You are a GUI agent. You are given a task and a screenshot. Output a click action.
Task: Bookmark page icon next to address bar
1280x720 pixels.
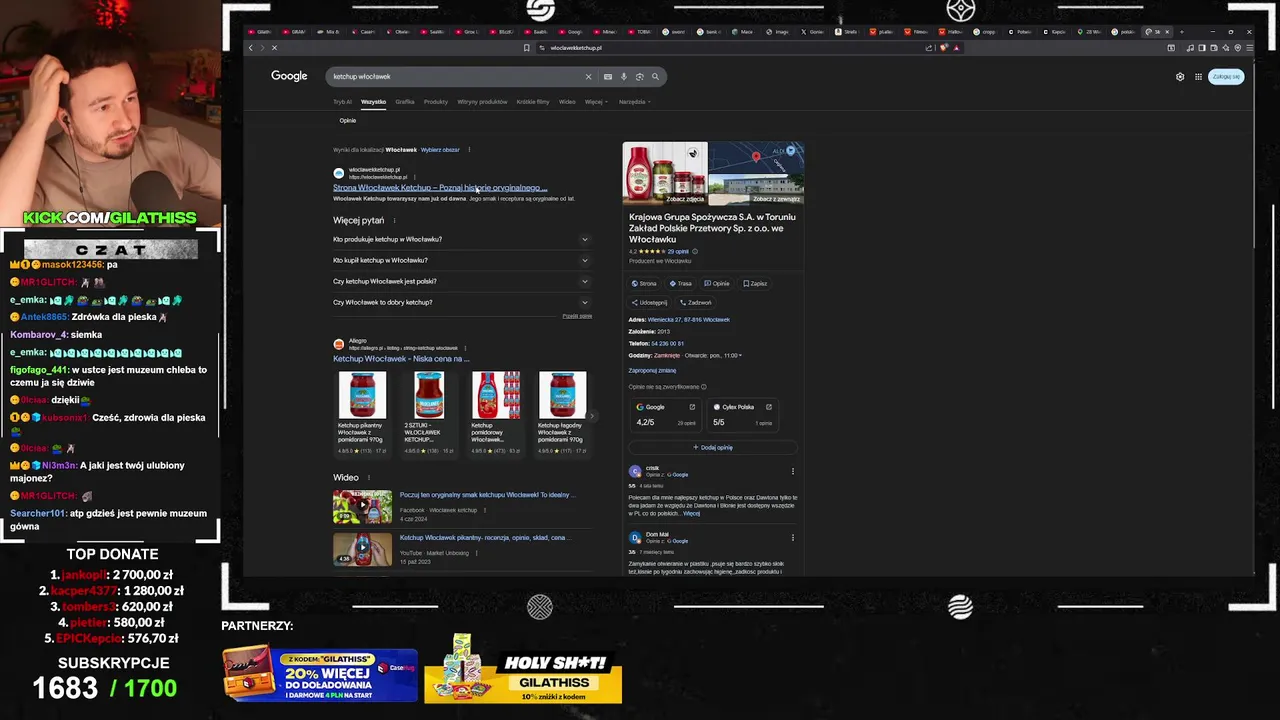pos(527,47)
